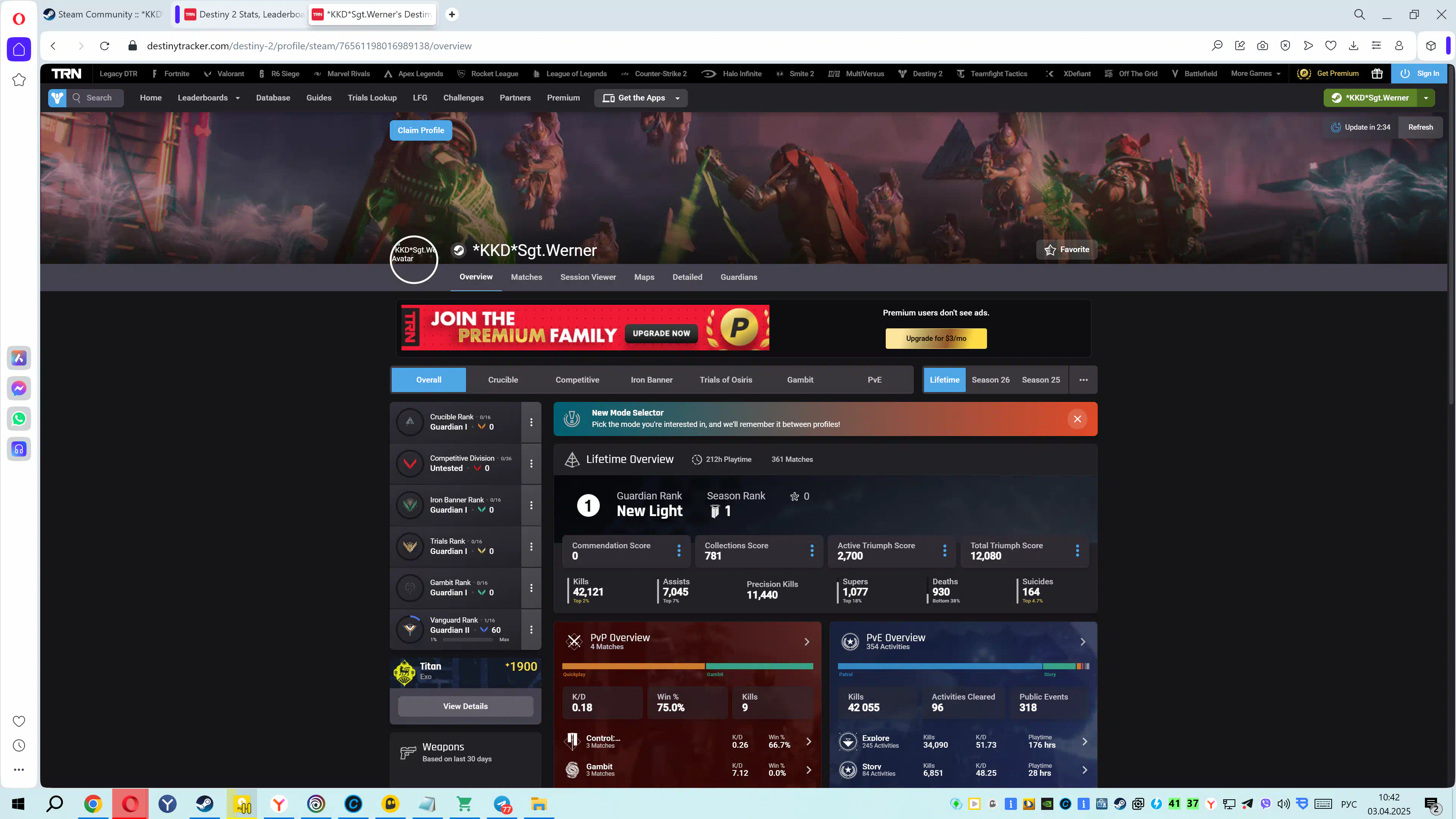This screenshot has width=1456, height=819.
Task: Click the browser address bar URL
Action: [x=309, y=46]
